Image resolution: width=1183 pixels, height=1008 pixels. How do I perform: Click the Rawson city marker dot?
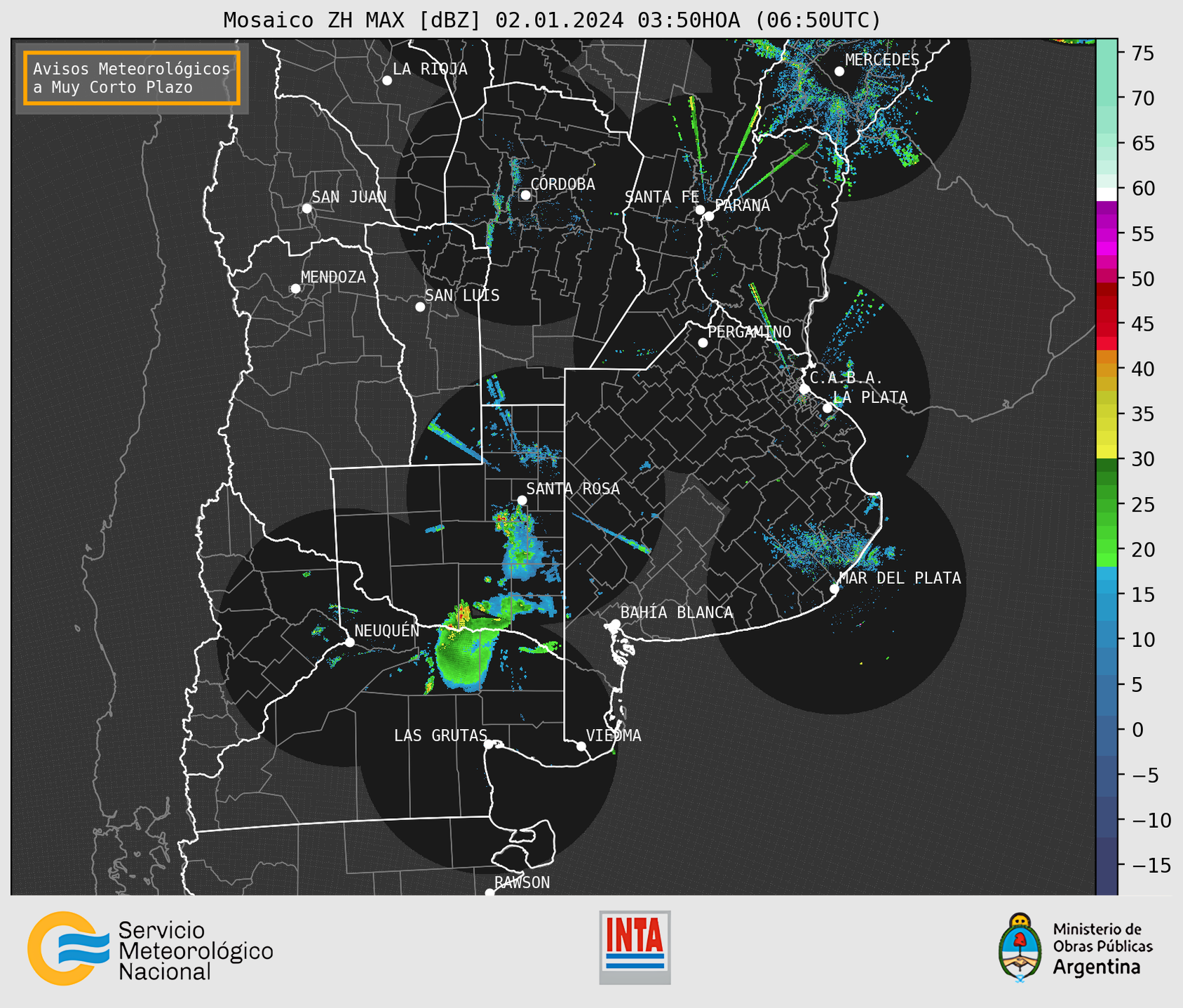click(489, 892)
